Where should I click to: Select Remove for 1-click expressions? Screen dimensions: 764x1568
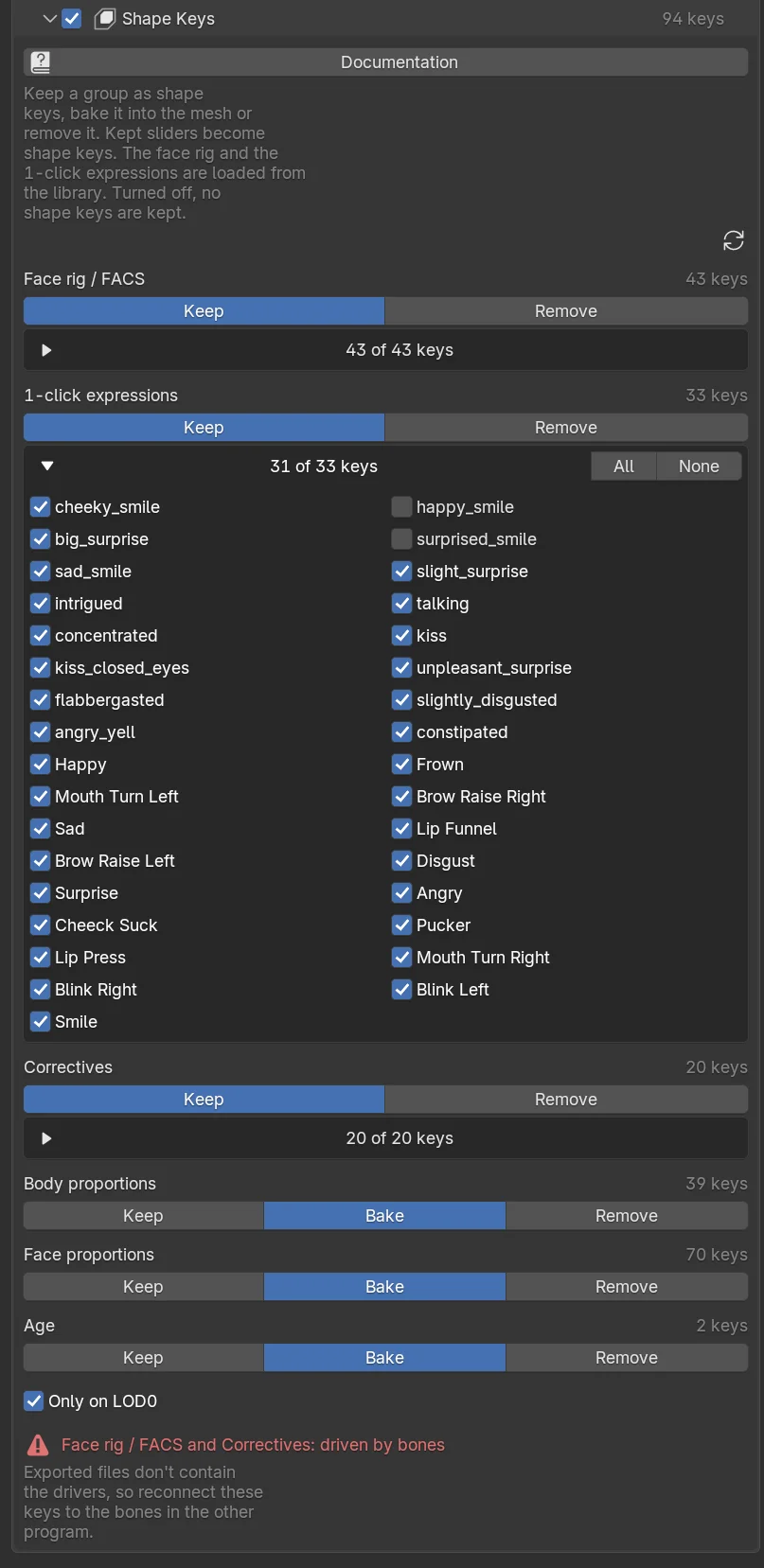566,428
